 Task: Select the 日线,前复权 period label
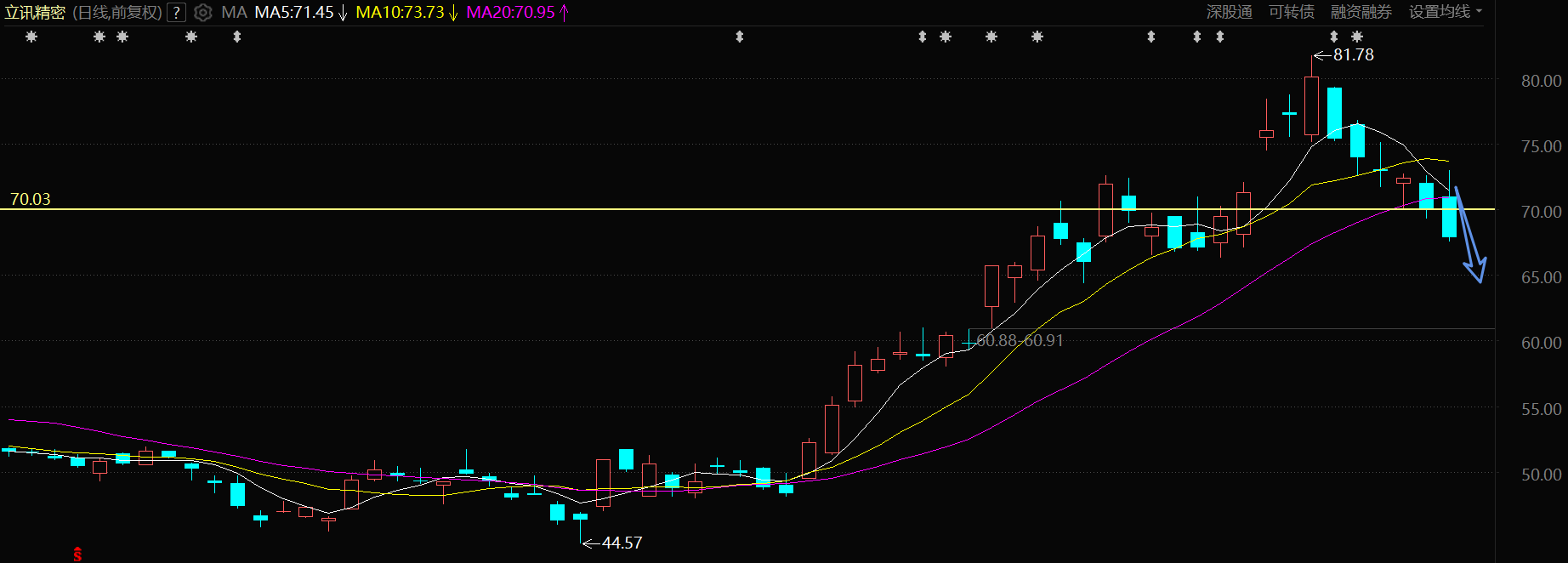coord(116,13)
